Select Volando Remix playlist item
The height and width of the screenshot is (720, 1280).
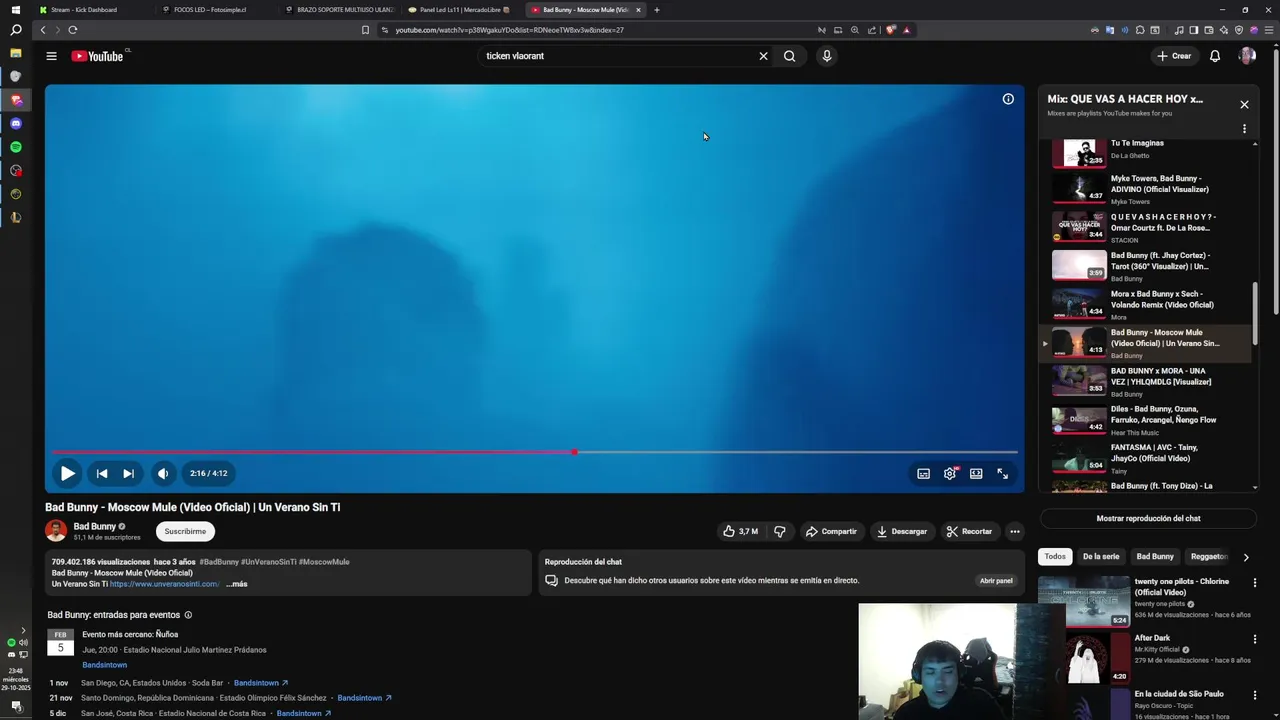(1147, 304)
